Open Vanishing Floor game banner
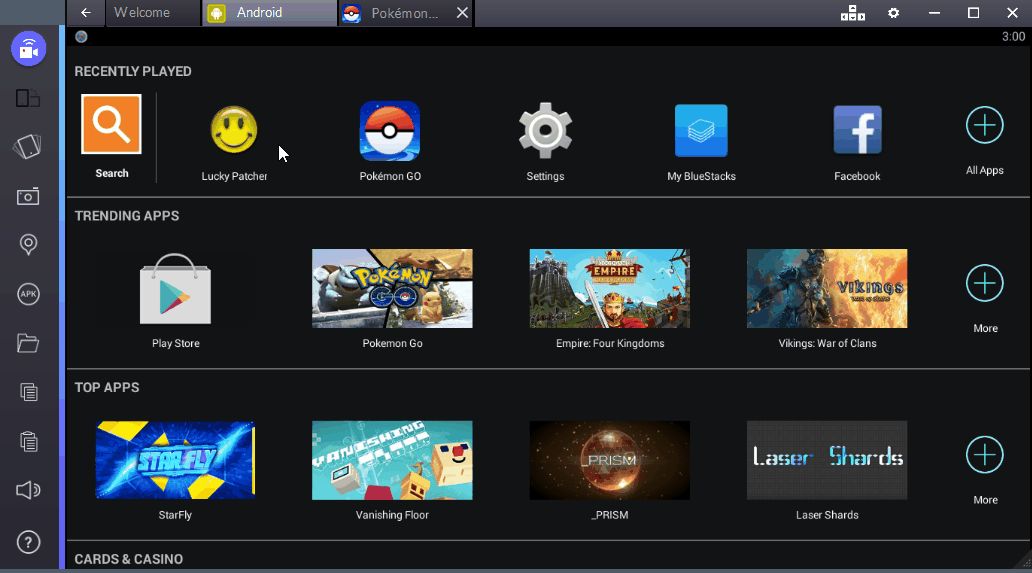1032x573 pixels. (392, 460)
